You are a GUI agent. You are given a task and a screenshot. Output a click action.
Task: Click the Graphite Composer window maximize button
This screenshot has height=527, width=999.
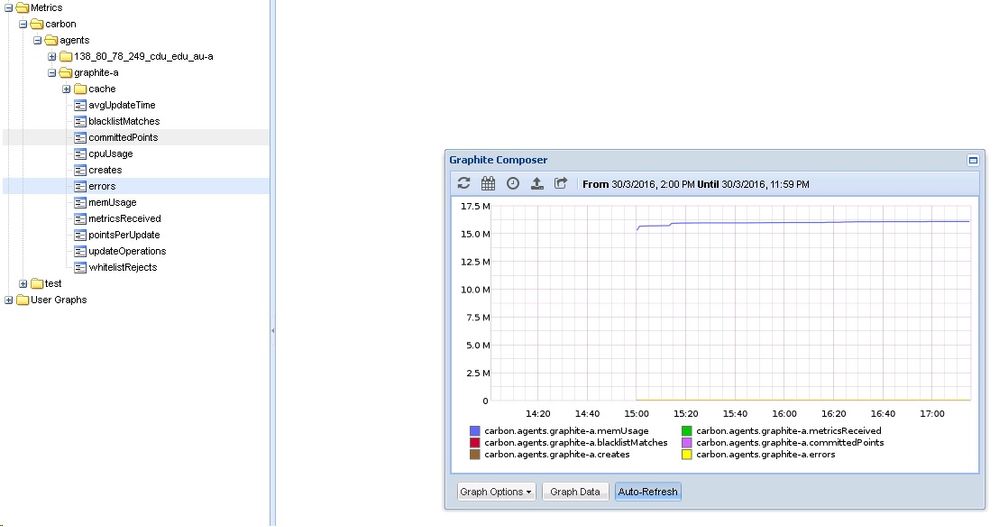972,160
